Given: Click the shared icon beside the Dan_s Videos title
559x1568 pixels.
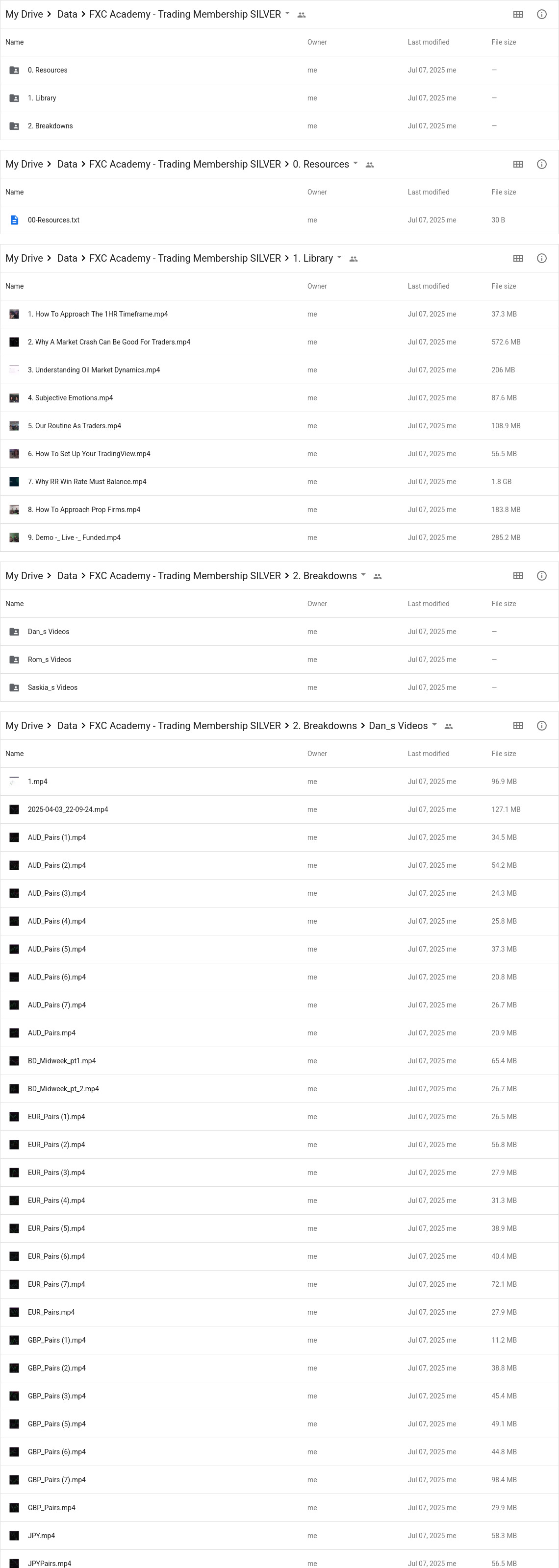Looking at the screenshot, I should (449, 726).
